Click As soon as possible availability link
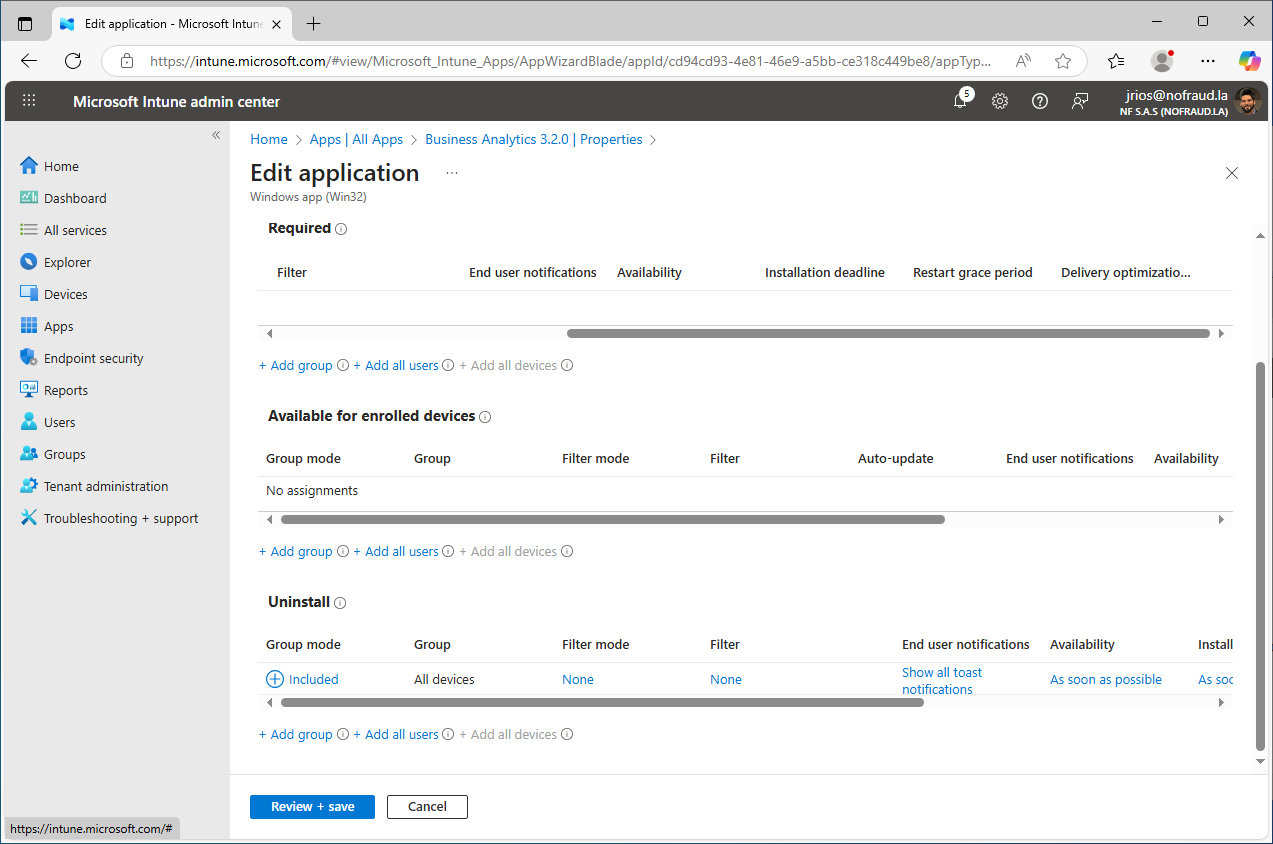Screen dimensions: 1273x844 1106,679
